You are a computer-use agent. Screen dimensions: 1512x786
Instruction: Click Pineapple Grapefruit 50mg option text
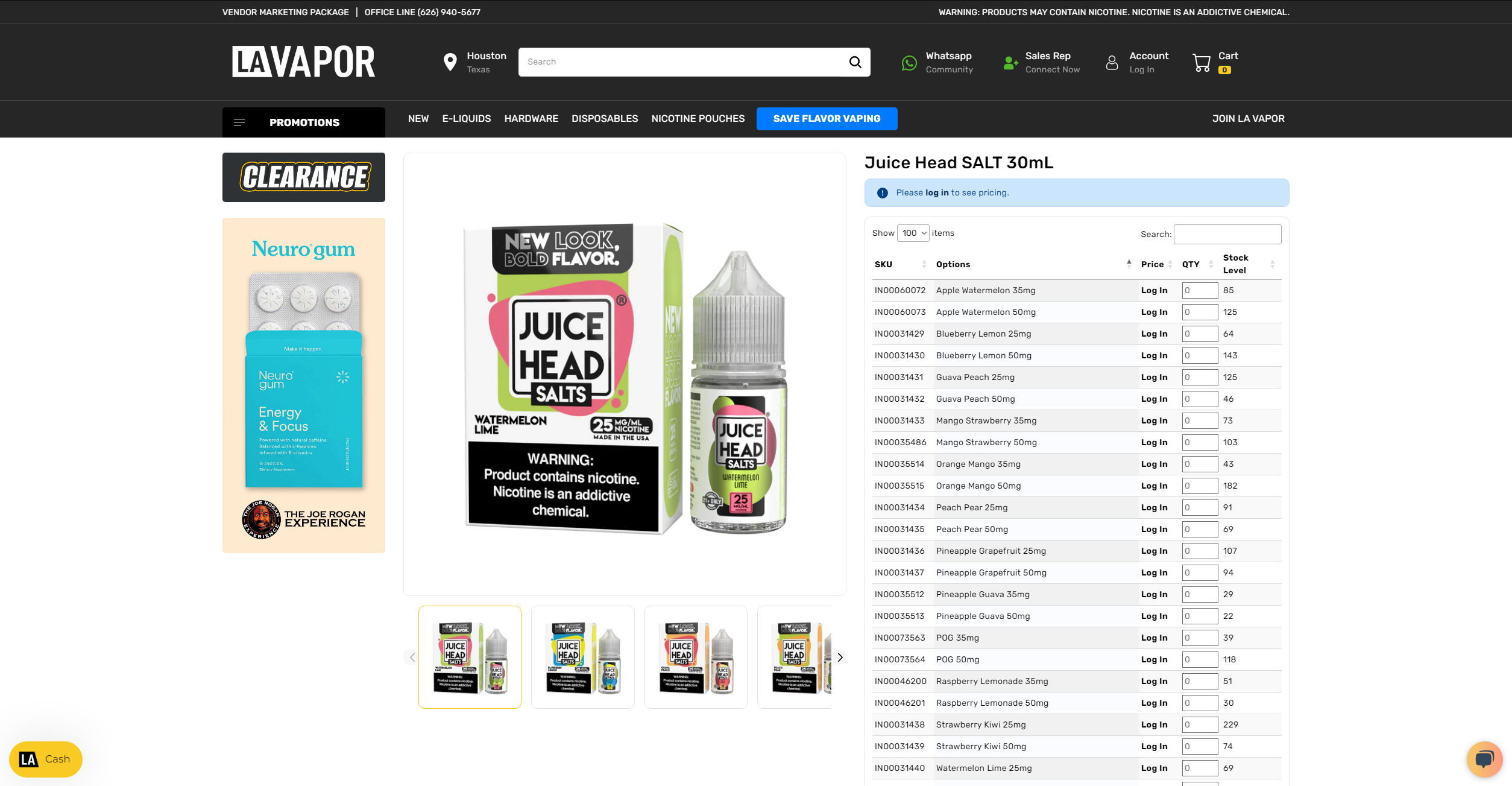991,573
